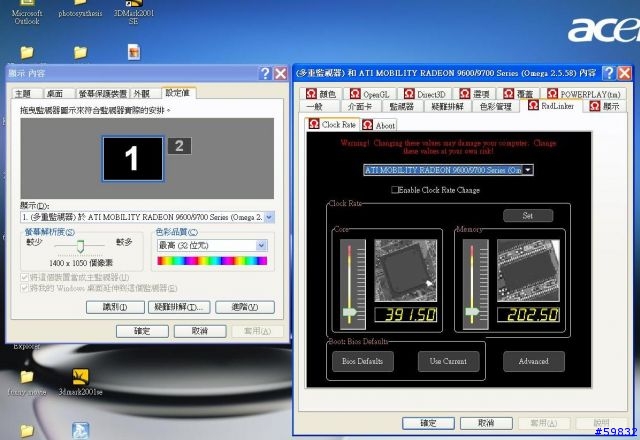Open the Advanced clock settings button
Screen dimensions: 640x440
(533, 361)
